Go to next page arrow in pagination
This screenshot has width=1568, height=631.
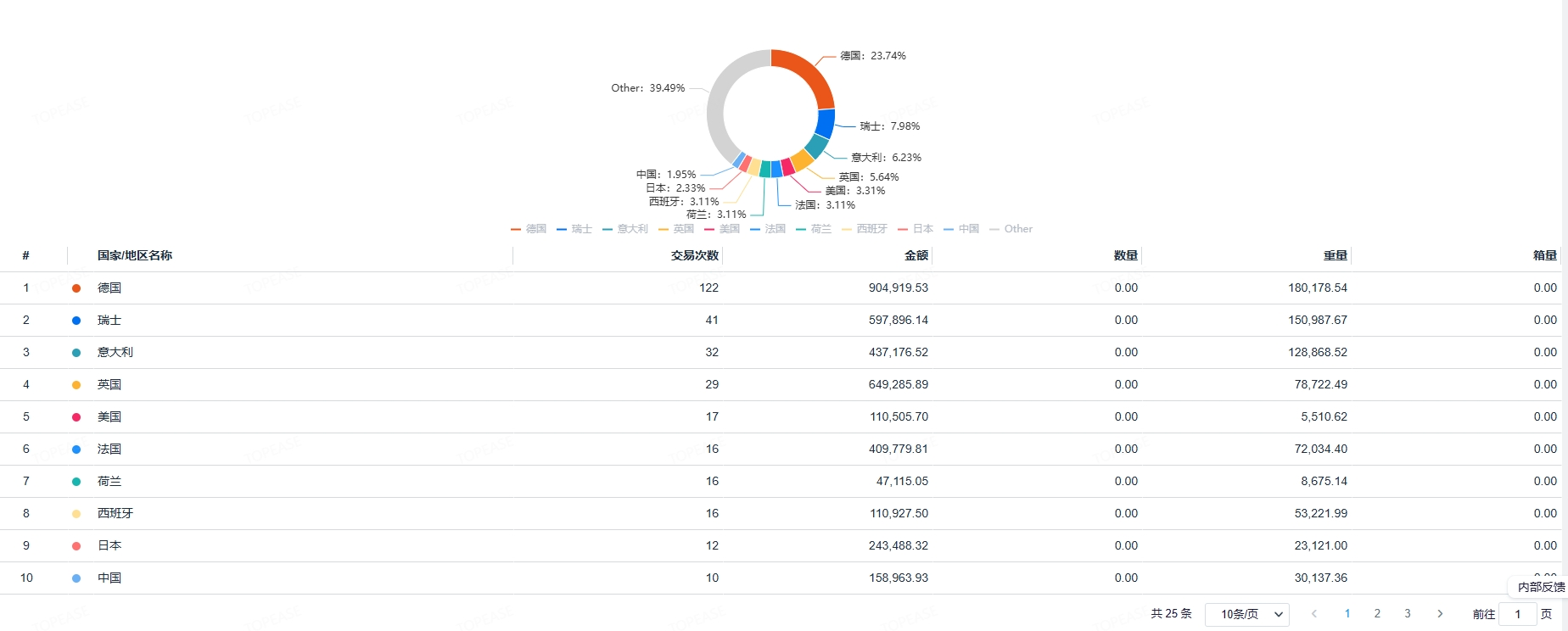(1439, 613)
